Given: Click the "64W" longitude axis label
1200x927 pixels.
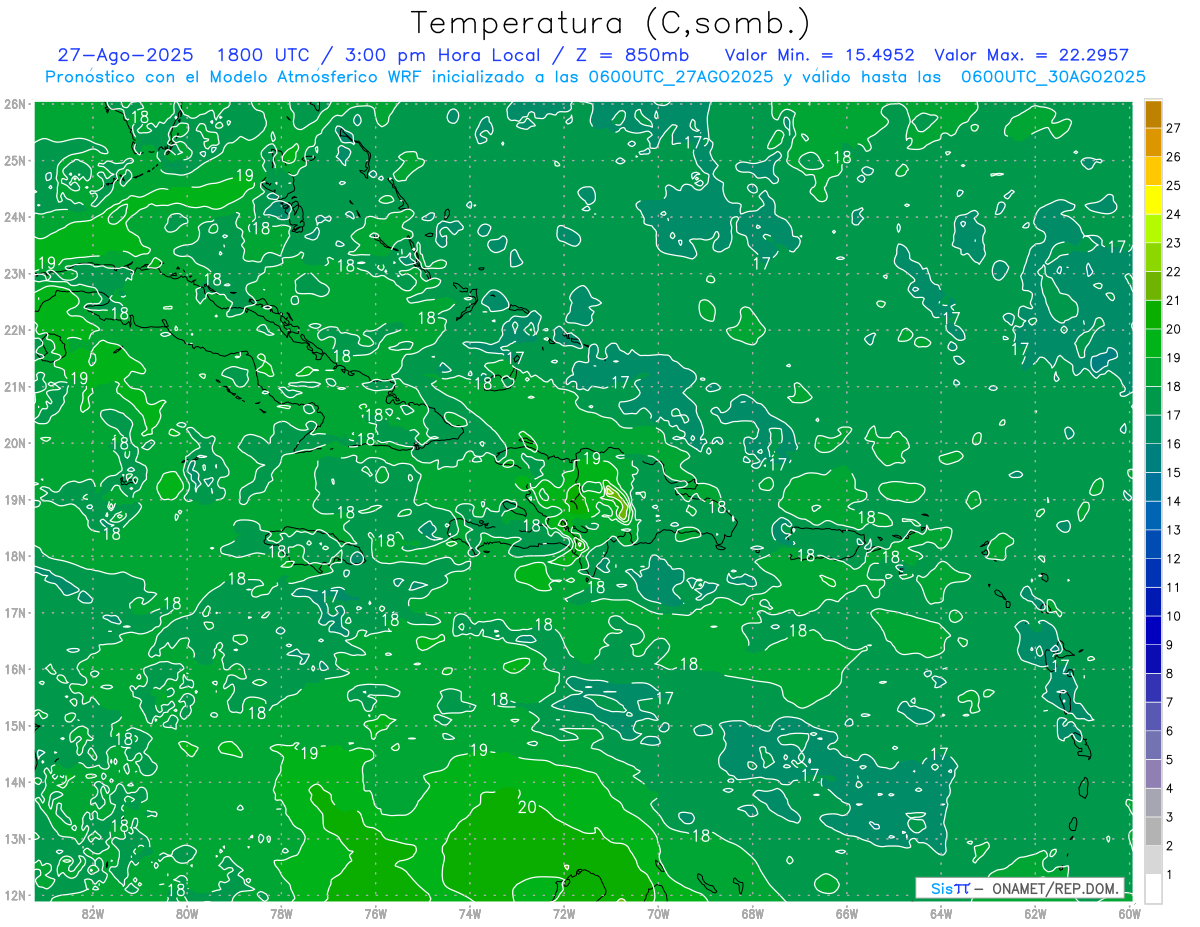Looking at the screenshot, I should [x=941, y=913].
